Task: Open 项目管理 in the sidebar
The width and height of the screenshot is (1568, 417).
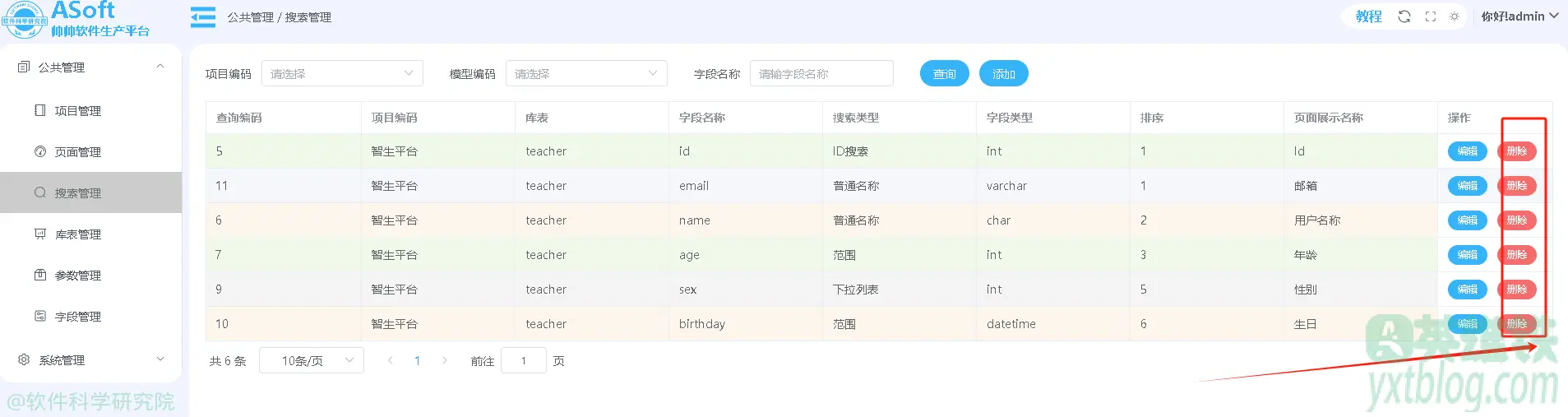Action: (x=78, y=111)
